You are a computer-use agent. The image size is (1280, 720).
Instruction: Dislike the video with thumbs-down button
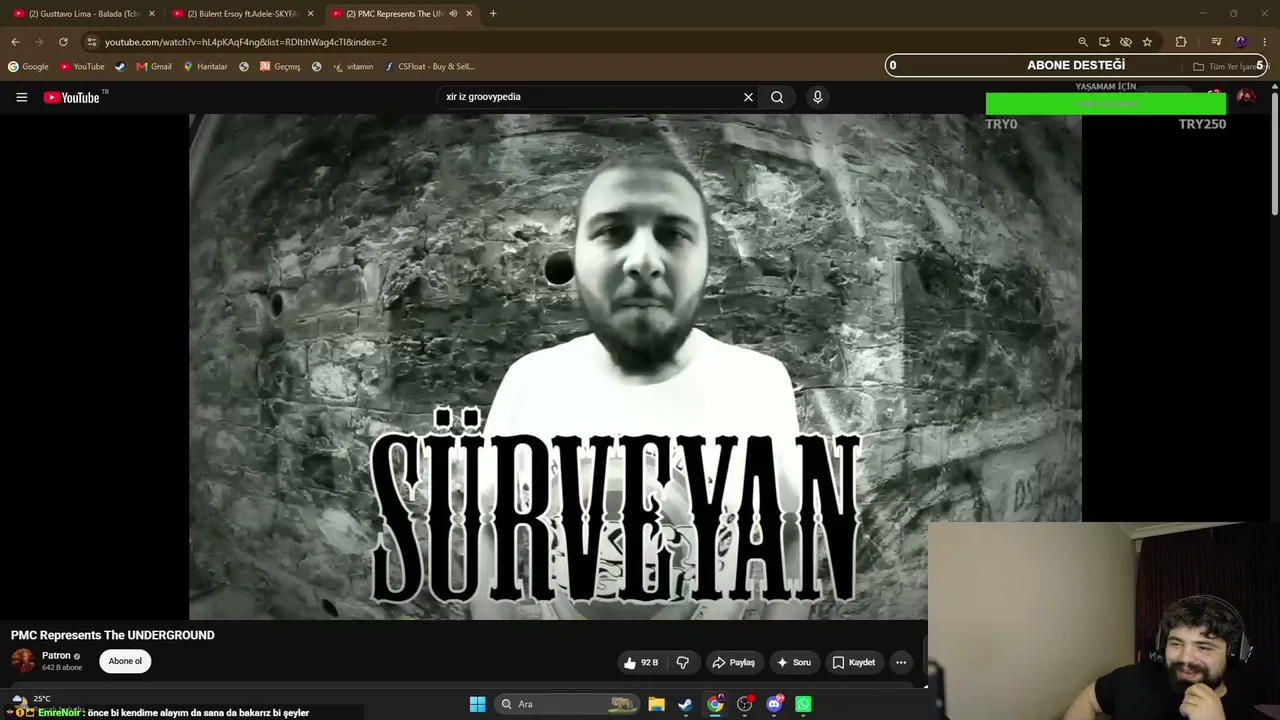point(683,662)
